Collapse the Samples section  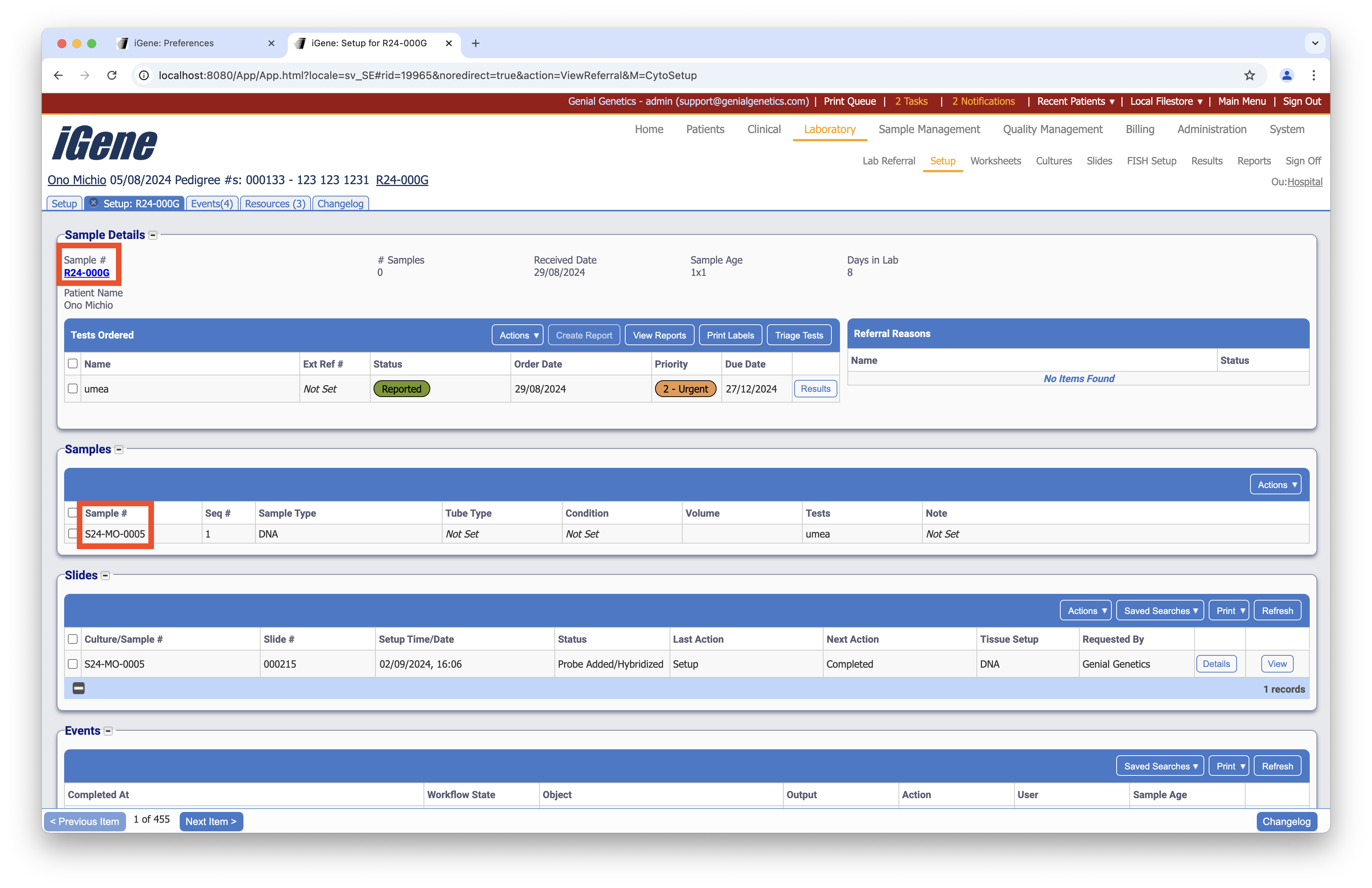coord(119,450)
